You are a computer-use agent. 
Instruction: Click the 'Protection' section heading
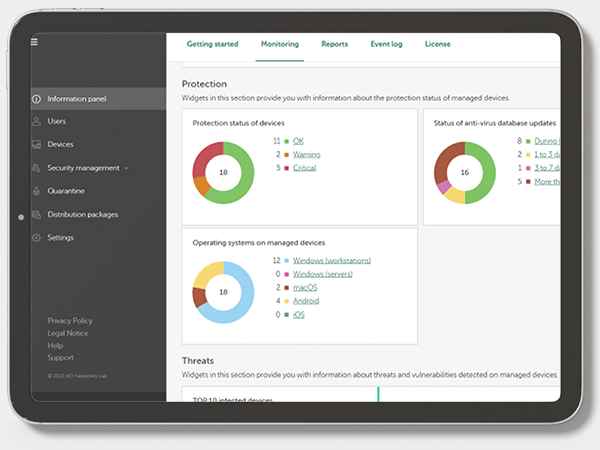[x=204, y=84]
